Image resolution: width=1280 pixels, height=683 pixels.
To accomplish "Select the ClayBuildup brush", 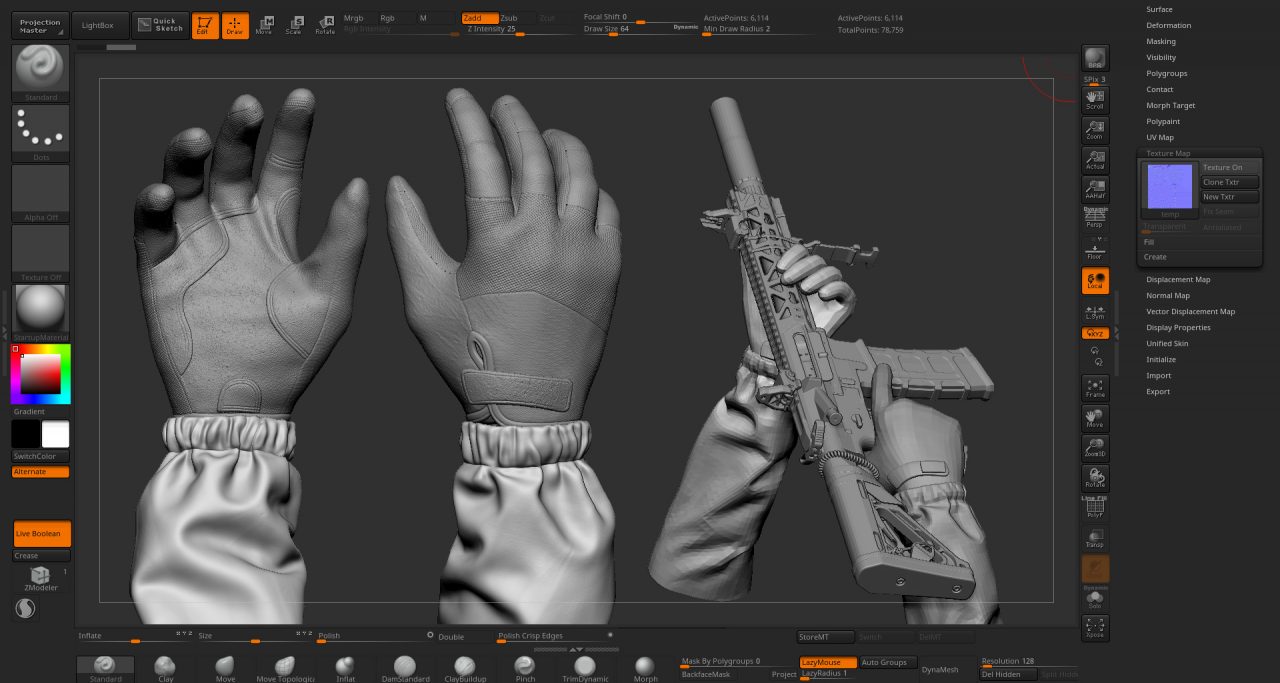I will pyautogui.click(x=465, y=667).
